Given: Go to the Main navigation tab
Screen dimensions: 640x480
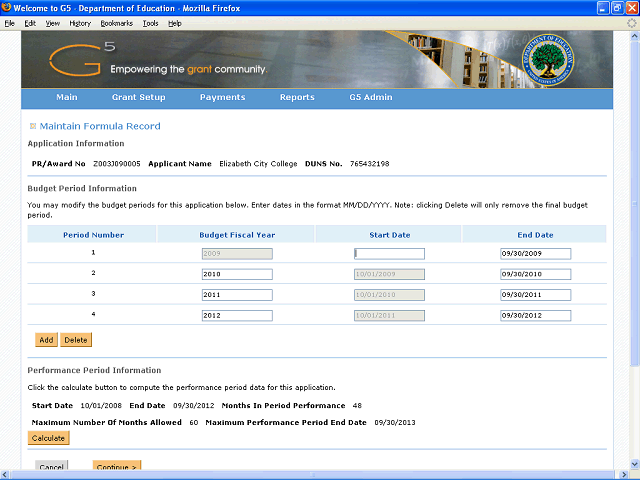Looking at the screenshot, I should click(x=67, y=97).
